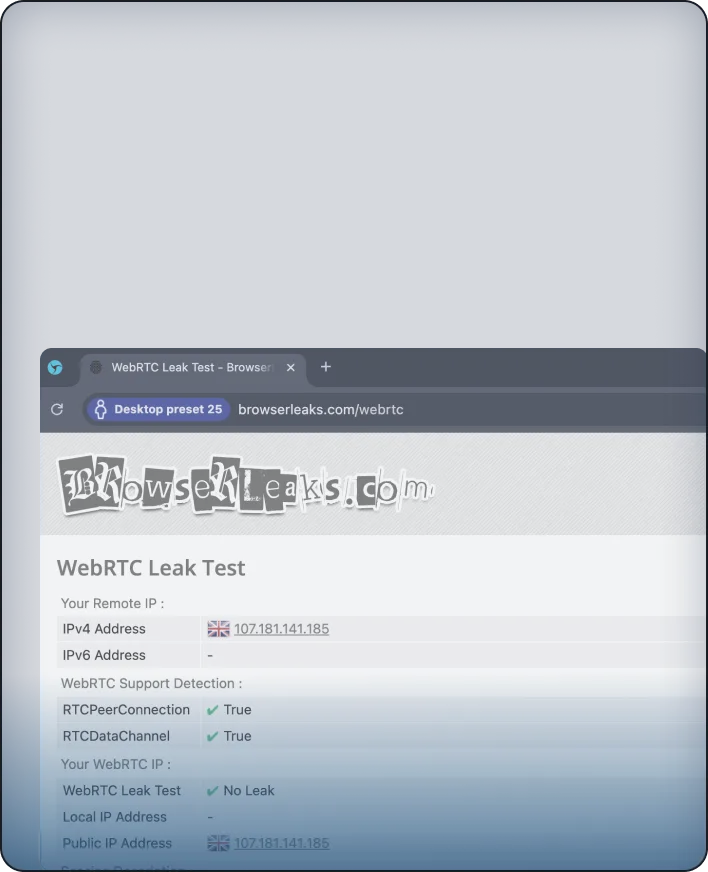Click the IPv4 Address row label
This screenshot has height=872, width=708.
104,629
